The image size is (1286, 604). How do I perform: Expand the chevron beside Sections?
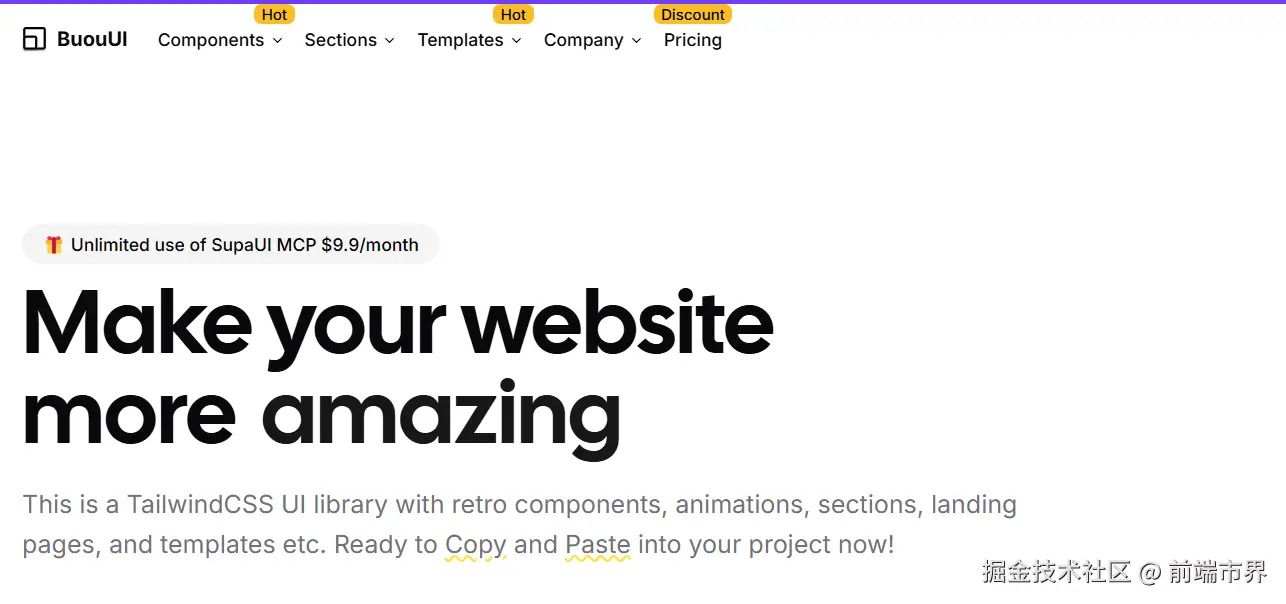point(390,41)
